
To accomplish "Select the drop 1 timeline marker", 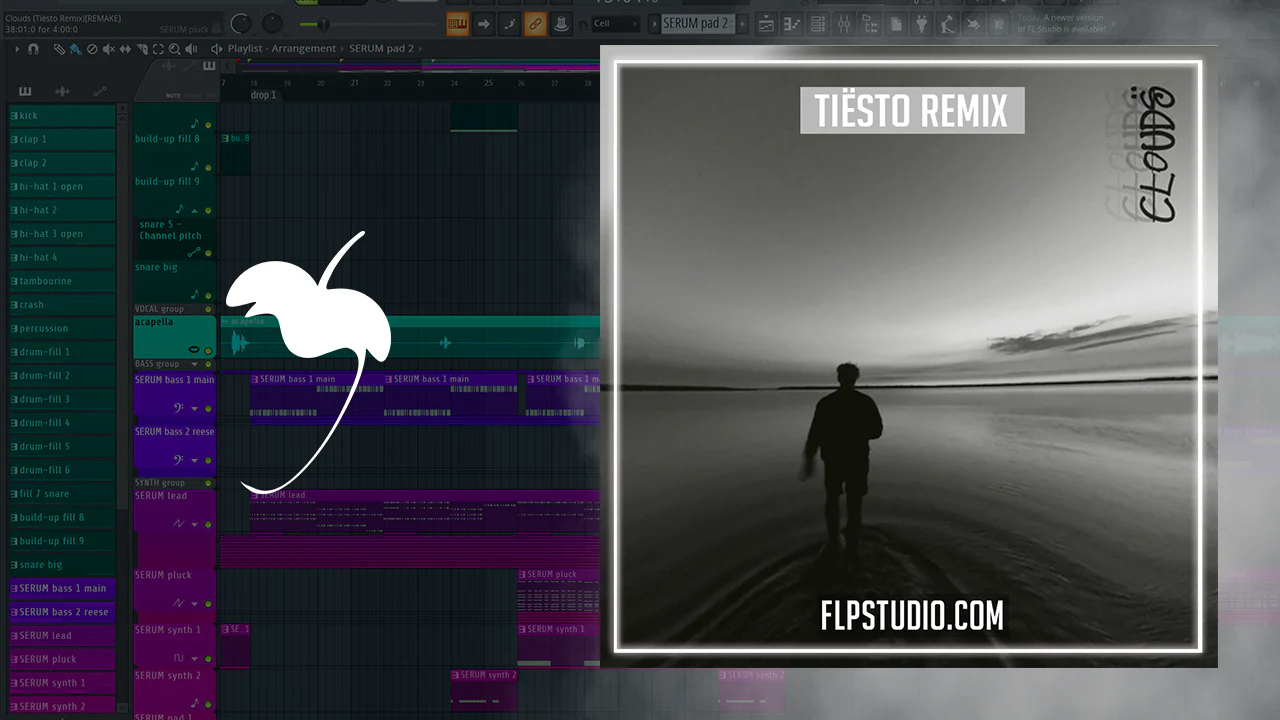I will 264,95.
